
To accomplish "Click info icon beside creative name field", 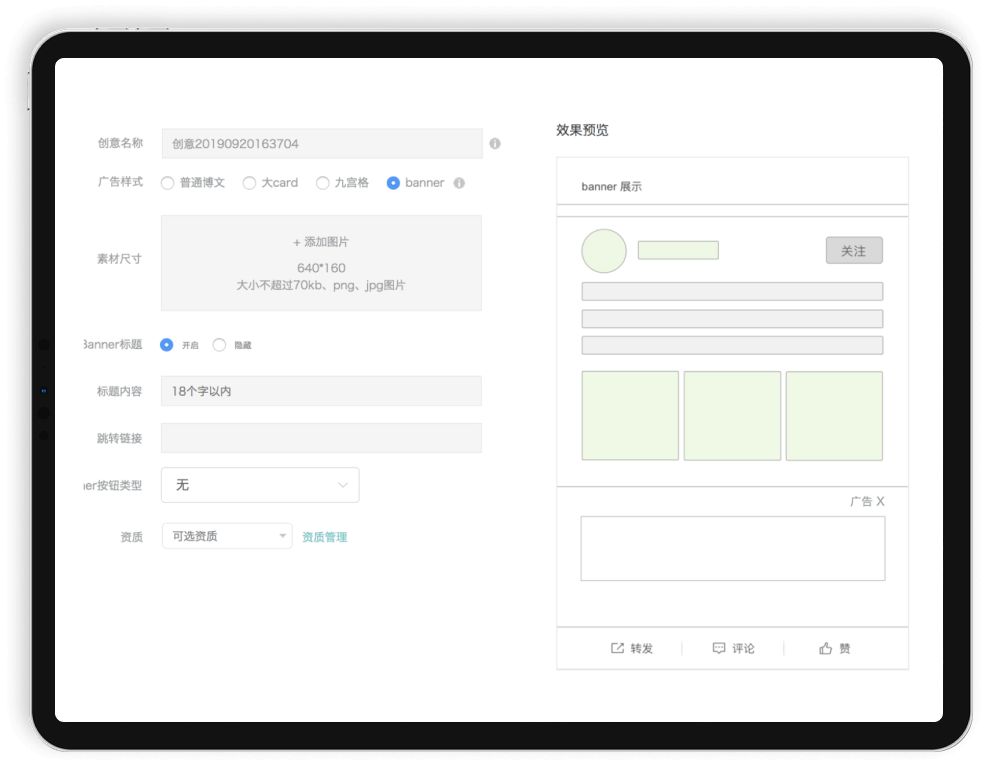I will point(495,144).
